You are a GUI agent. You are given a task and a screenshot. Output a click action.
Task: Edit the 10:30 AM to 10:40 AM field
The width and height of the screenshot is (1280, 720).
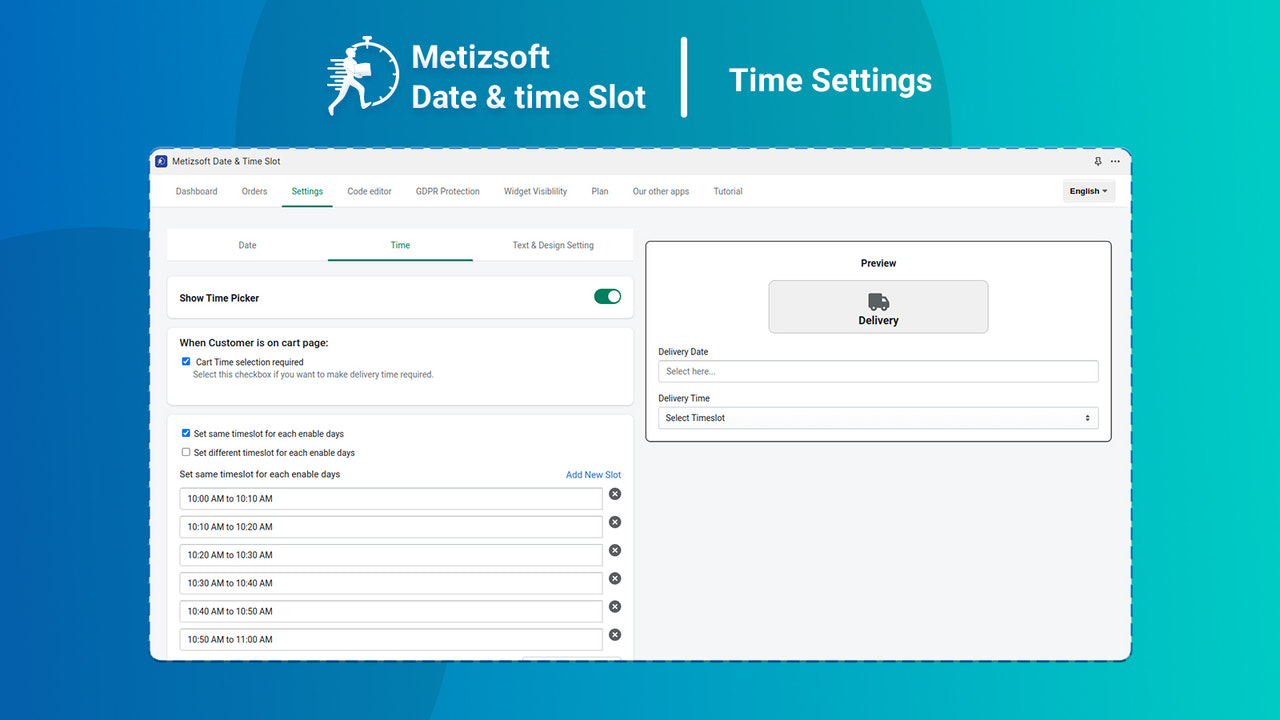[391, 582]
